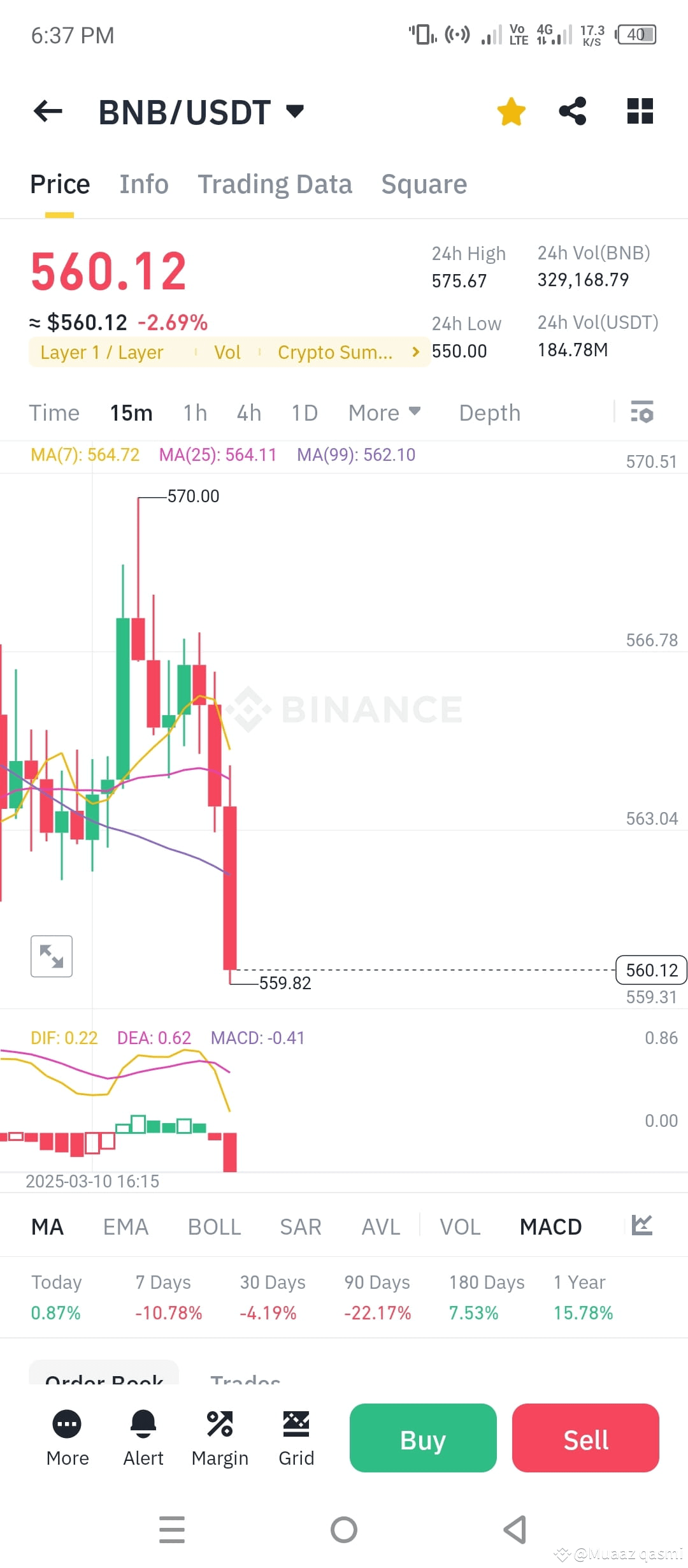Viewport: 688px width, 1568px height.
Task: Open the Layer 1 / Layer tag
Action: pos(102,352)
